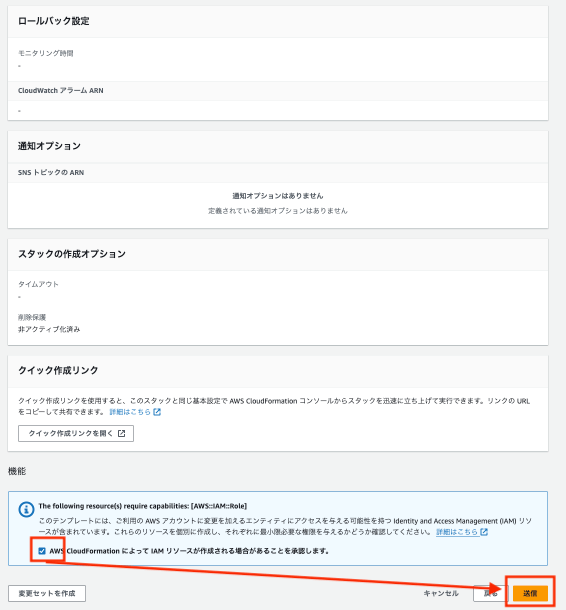Click external-link icon inside クイック作成リンクを開く button

click(122, 433)
